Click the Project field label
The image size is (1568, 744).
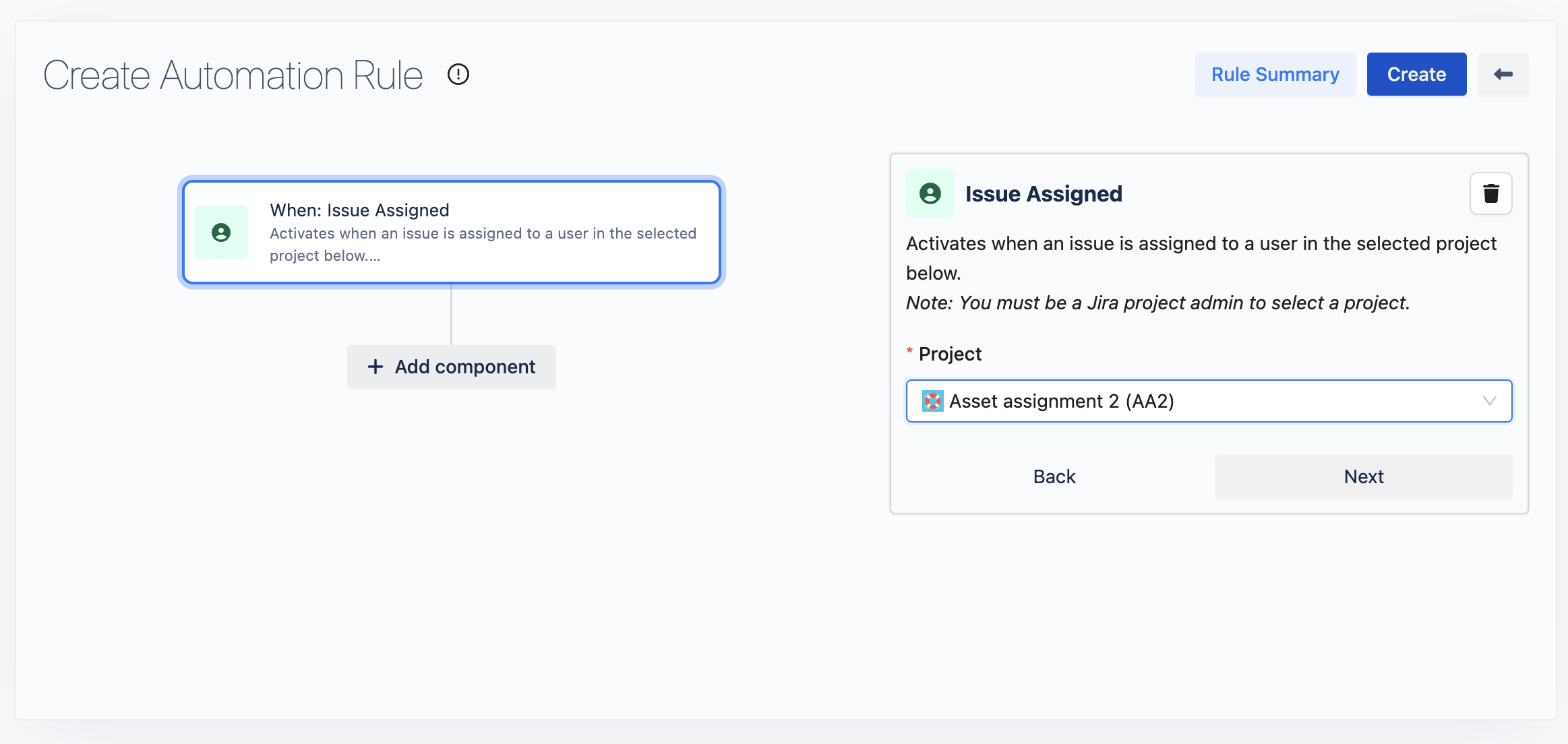click(x=950, y=354)
